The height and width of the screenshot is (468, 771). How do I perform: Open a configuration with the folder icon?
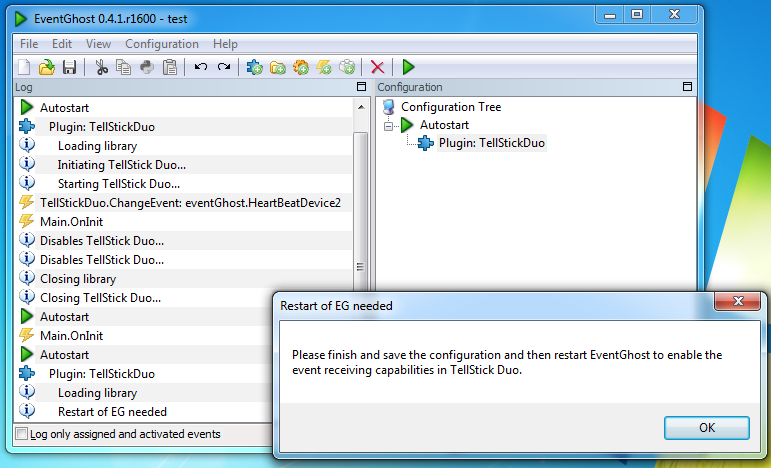[47, 67]
